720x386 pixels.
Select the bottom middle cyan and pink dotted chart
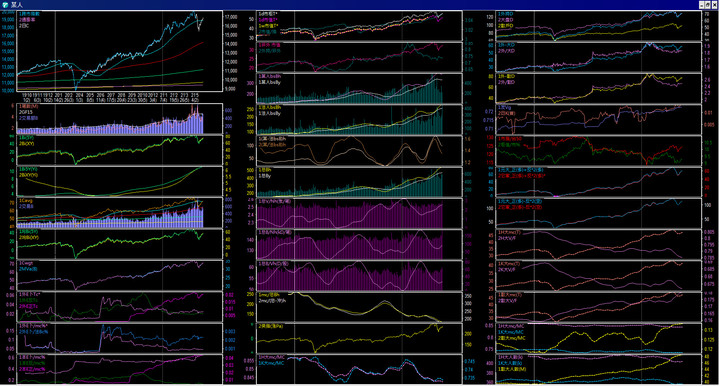[x=359, y=369]
